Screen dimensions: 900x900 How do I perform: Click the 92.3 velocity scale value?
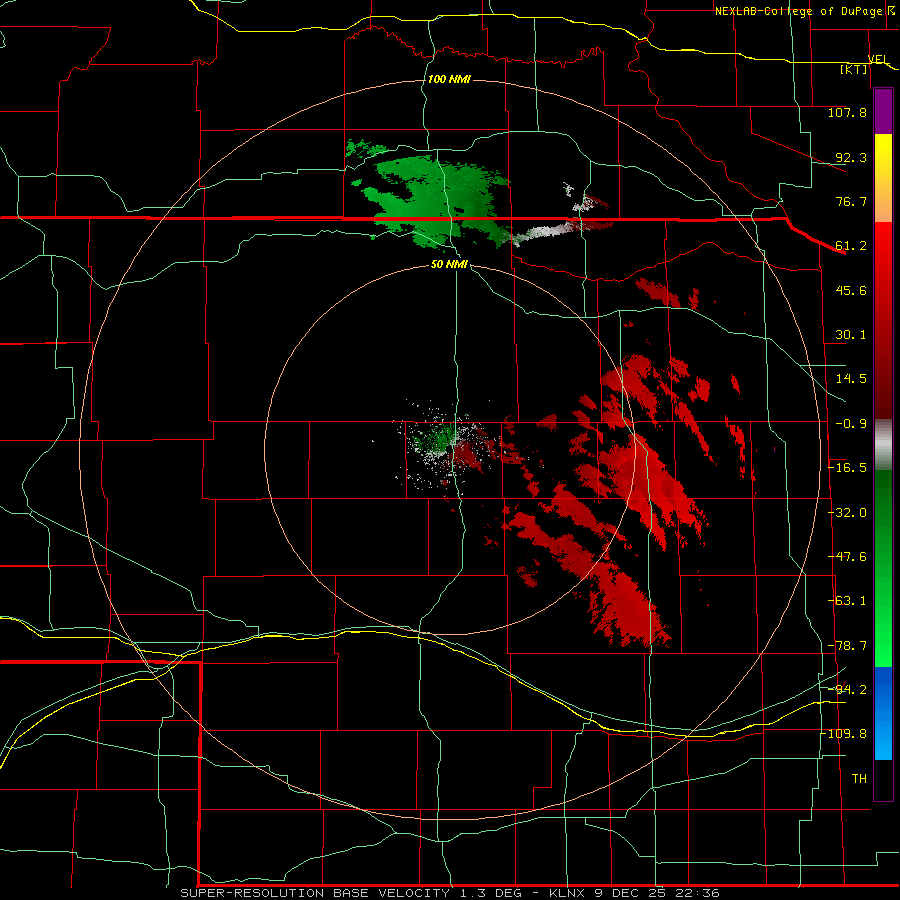click(851, 157)
